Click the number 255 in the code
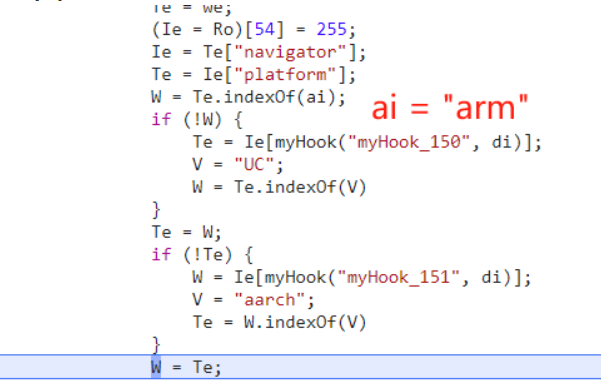The height and width of the screenshot is (385, 601). coord(332,30)
